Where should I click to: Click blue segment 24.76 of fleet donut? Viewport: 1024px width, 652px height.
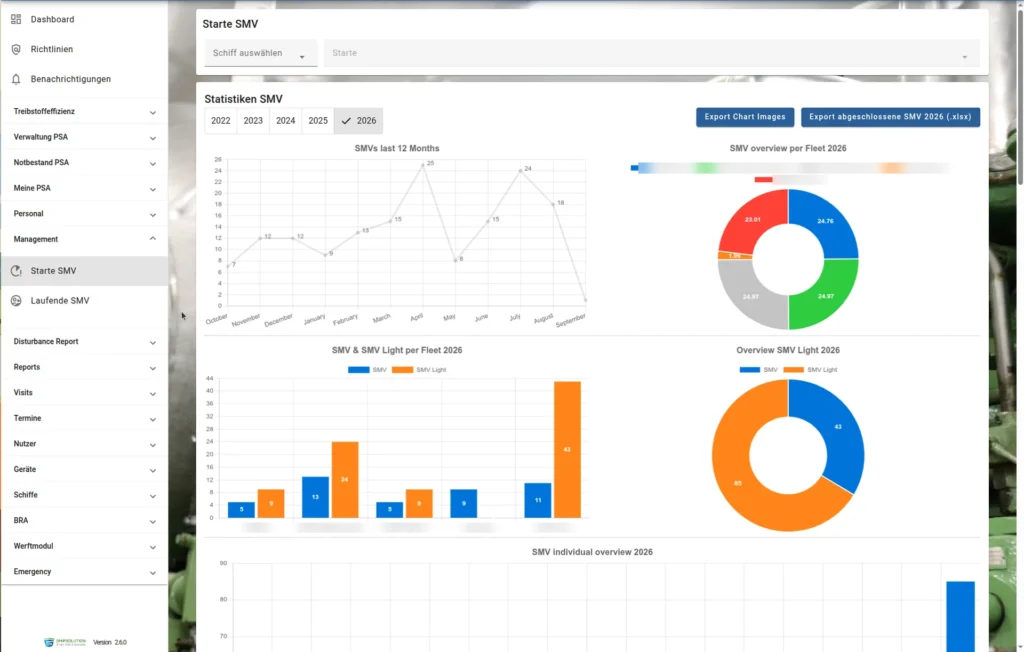pos(827,221)
